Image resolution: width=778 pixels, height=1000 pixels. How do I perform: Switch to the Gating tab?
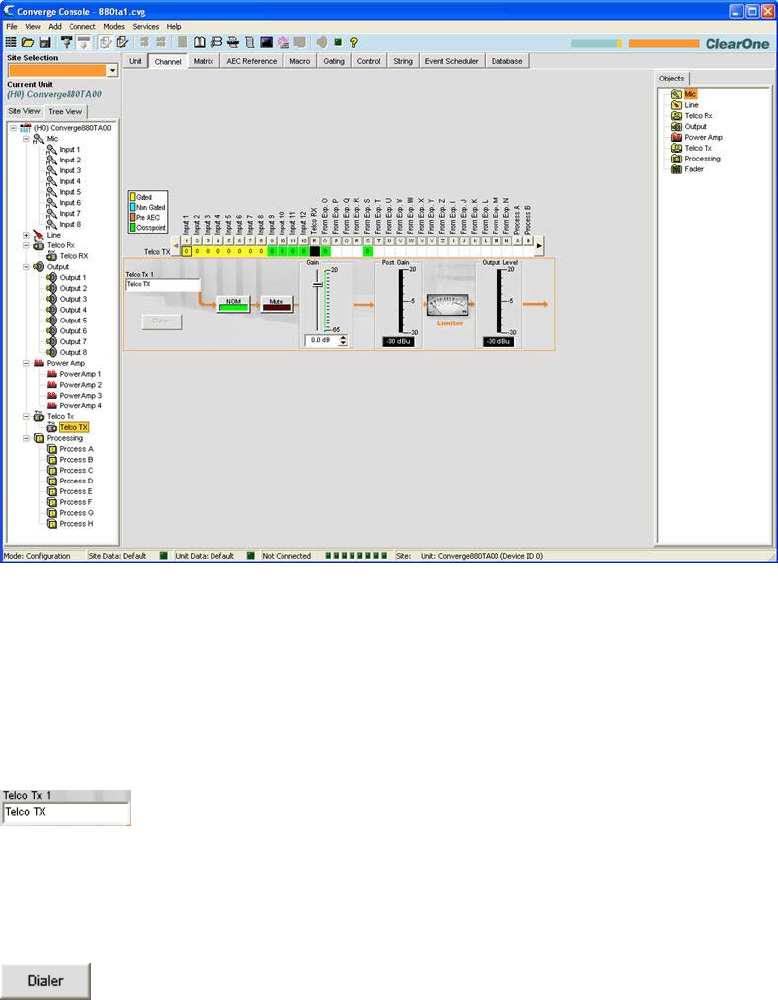click(x=334, y=61)
